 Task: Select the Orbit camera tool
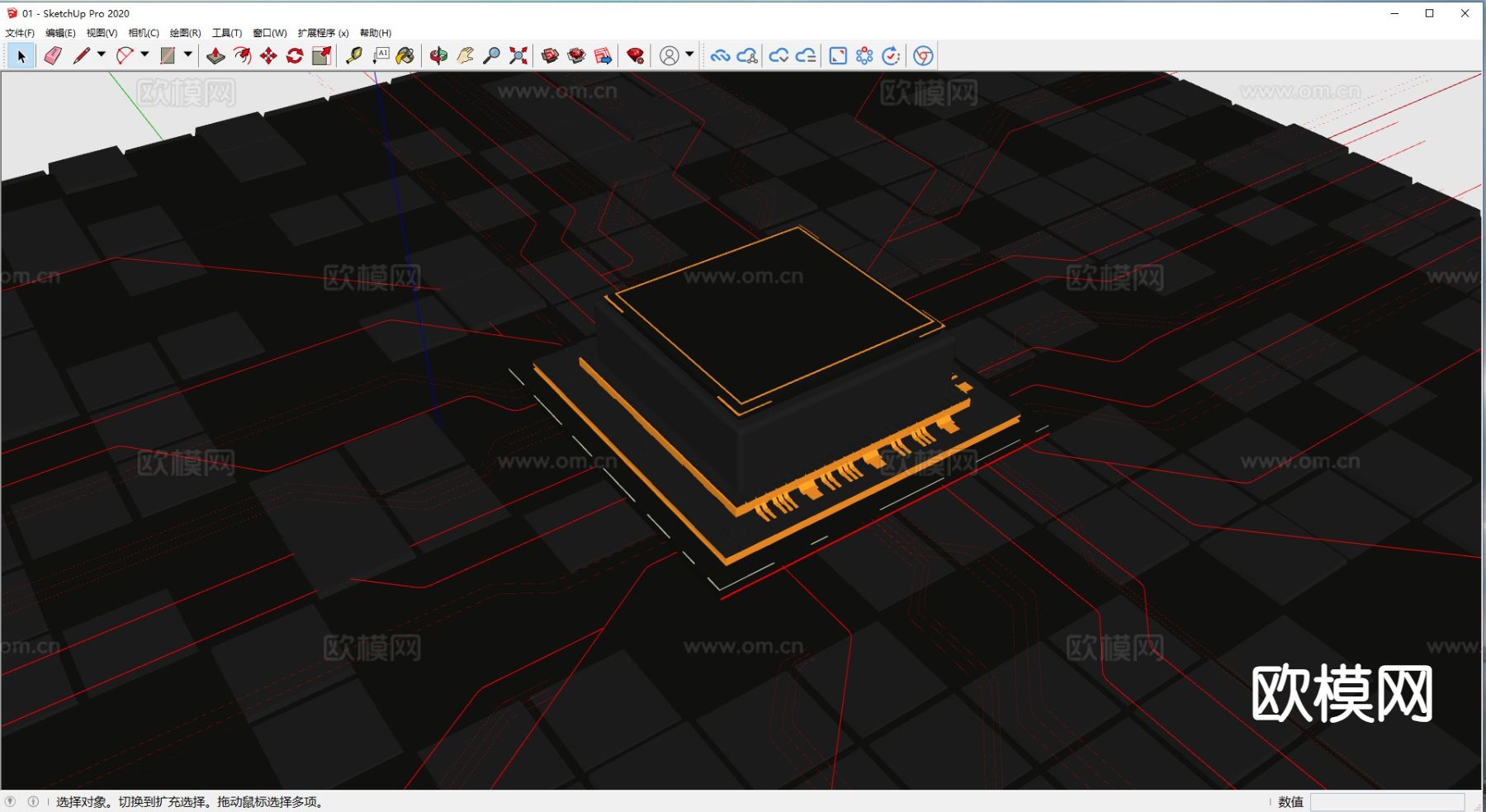pos(438,55)
